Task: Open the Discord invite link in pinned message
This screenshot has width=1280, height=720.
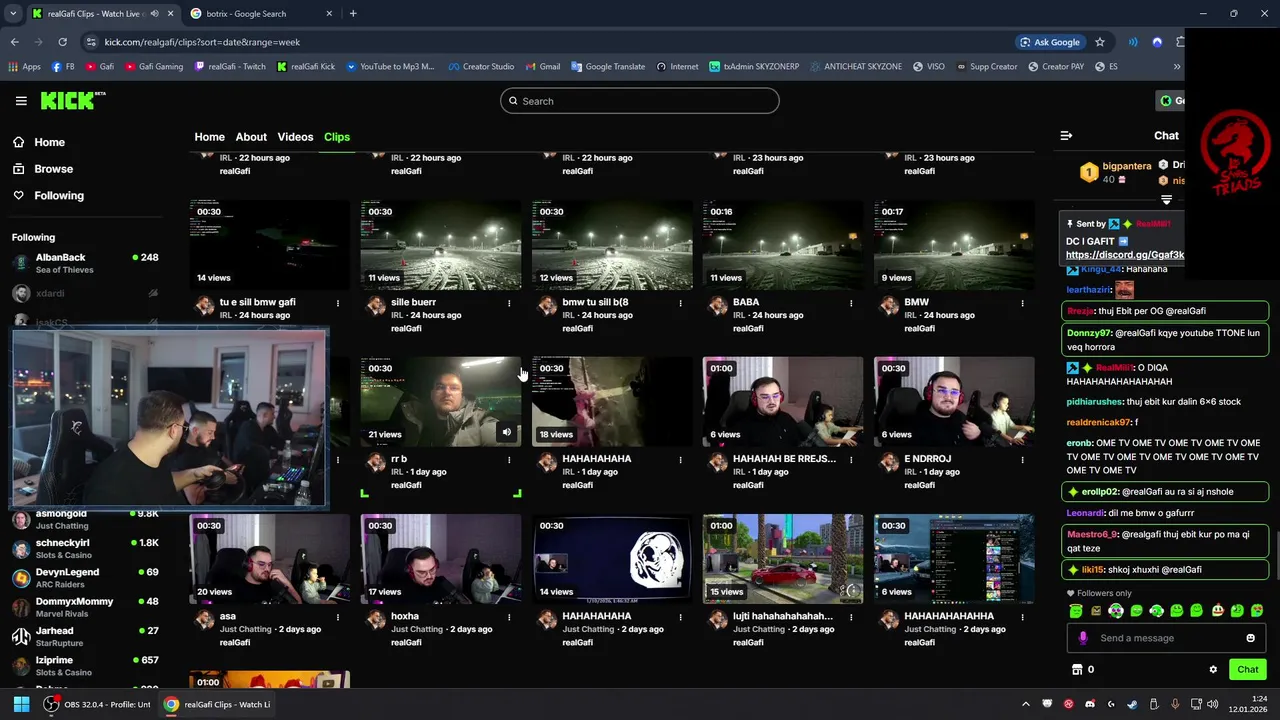Action: tap(1125, 255)
